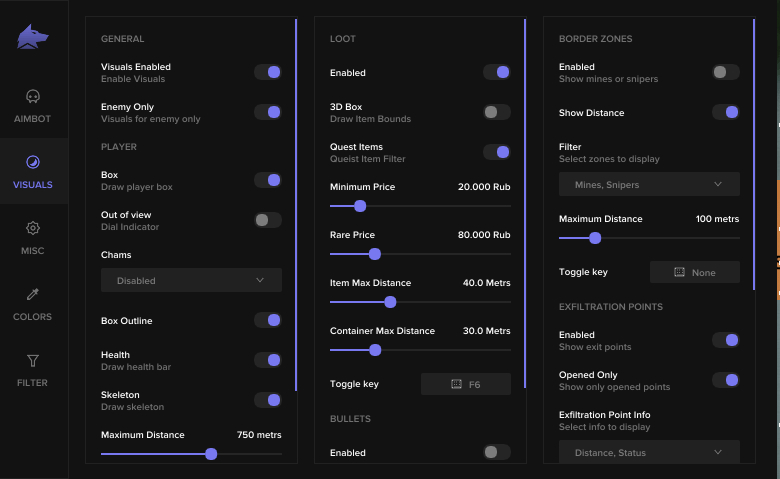Click the wolf logo icon
Screen dimensions: 780x479
tap(33, 38)
